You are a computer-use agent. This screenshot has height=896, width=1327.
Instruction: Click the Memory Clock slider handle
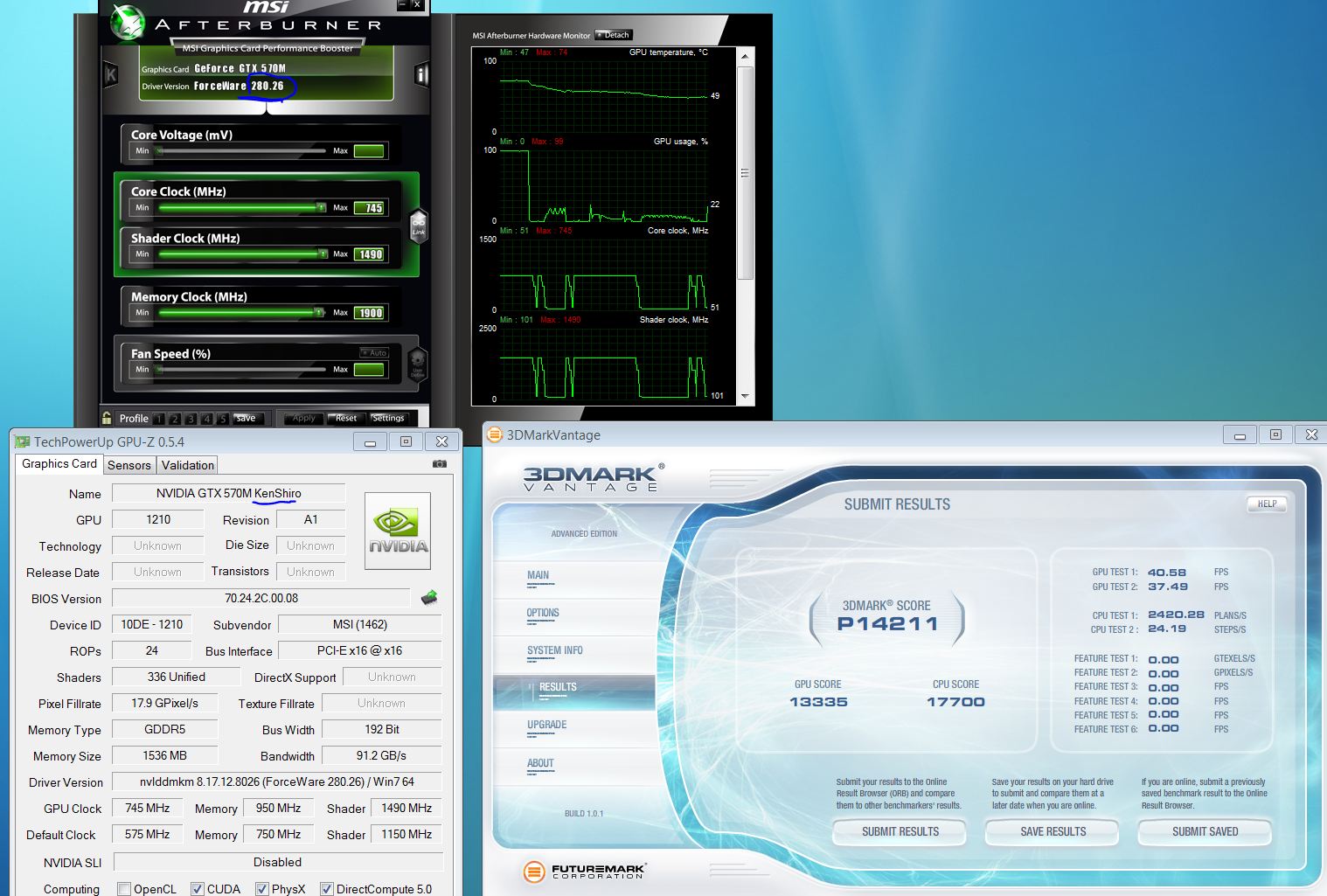pyautogui.click(x=318, y=312)
